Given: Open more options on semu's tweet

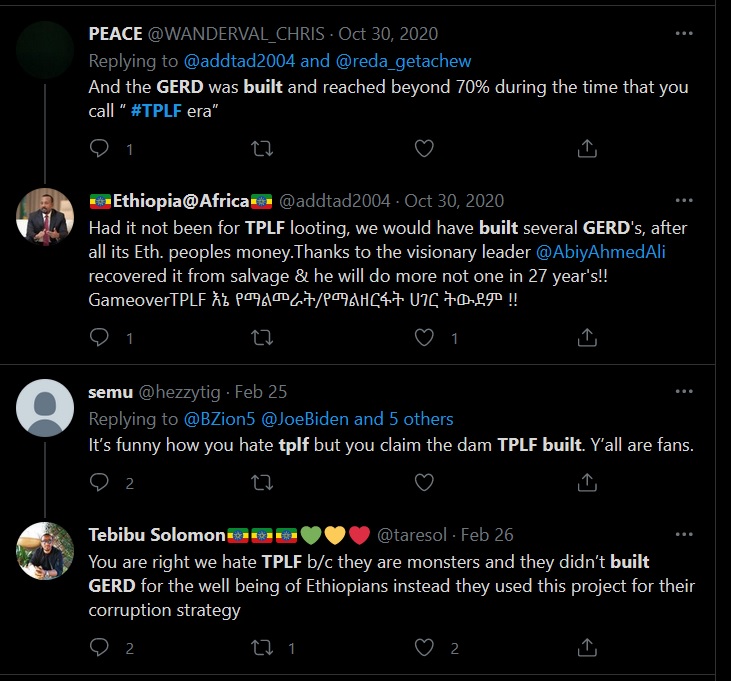Looking at the screenshot, I should coord(684,391).
